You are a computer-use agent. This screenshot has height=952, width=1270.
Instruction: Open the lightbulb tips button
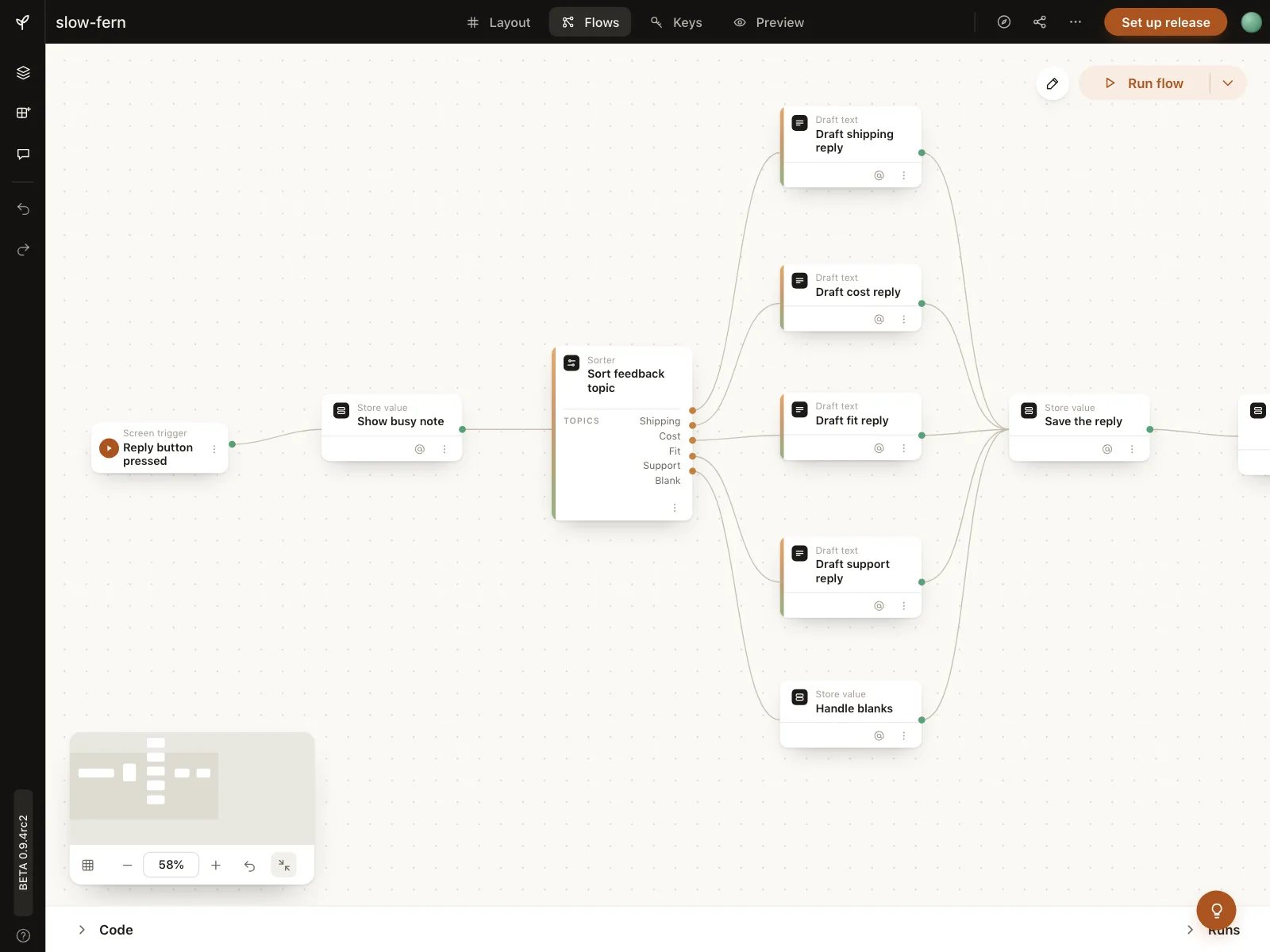click(x=1216, y=910)
